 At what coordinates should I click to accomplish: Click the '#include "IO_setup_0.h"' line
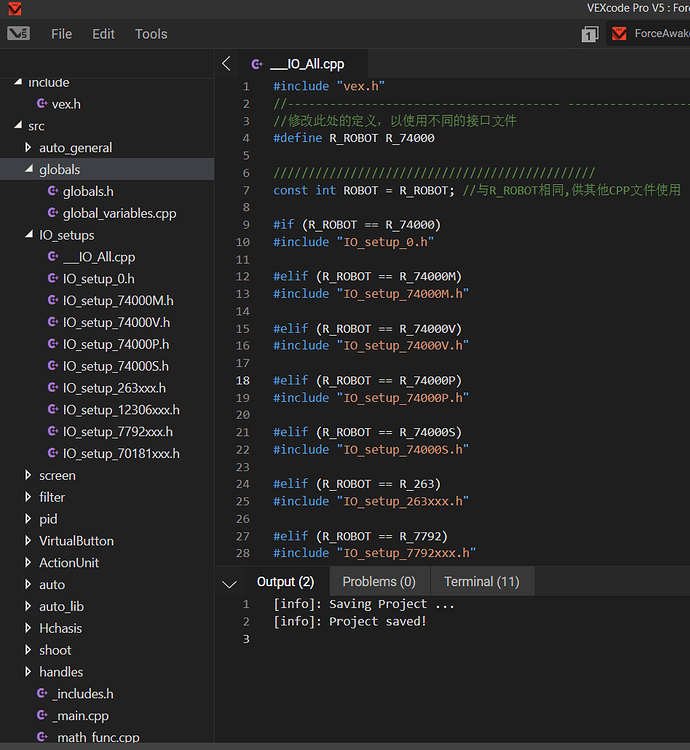tap(353, 242)
